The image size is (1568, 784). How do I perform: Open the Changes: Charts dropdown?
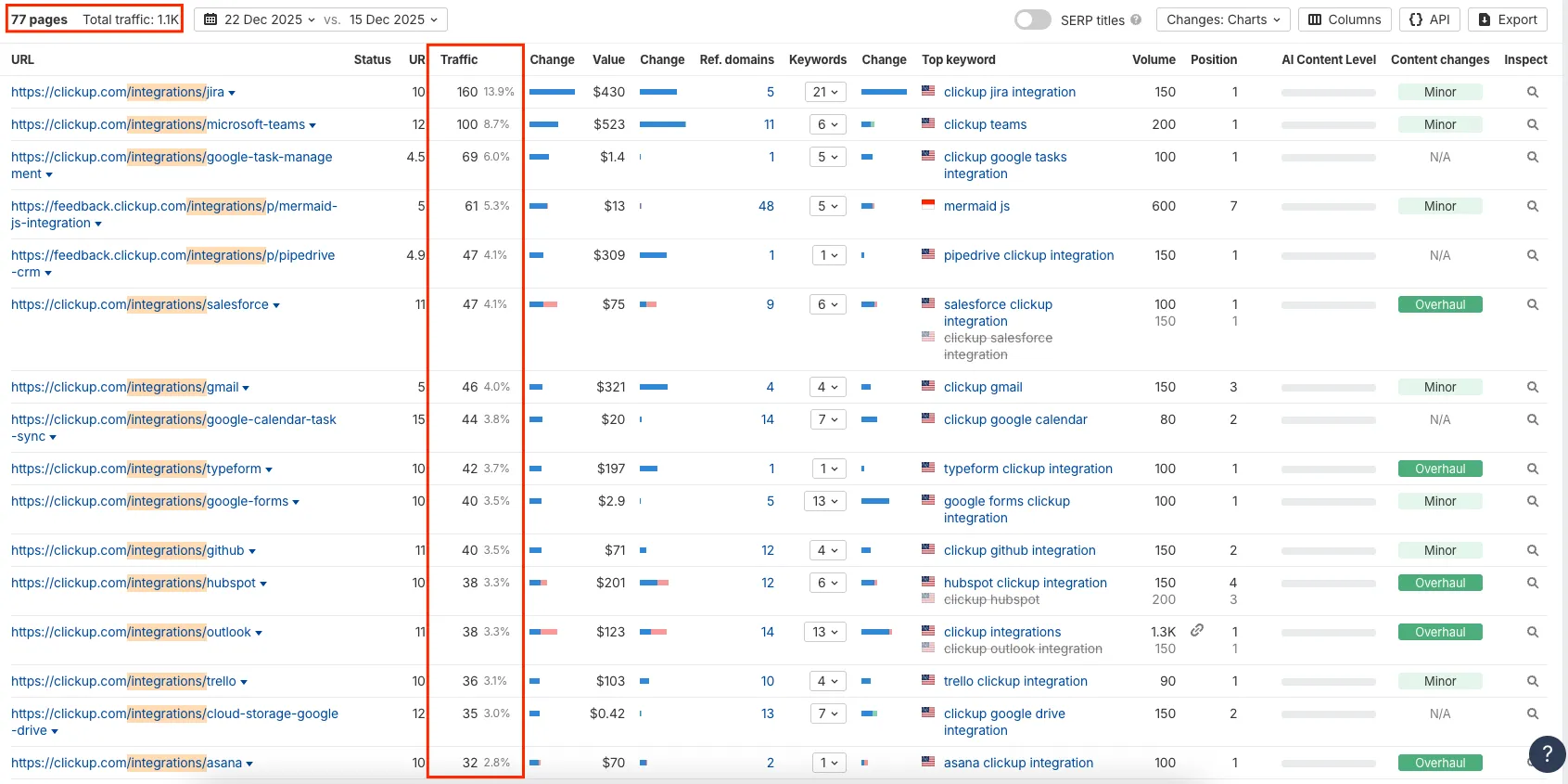coord(1223,19)
